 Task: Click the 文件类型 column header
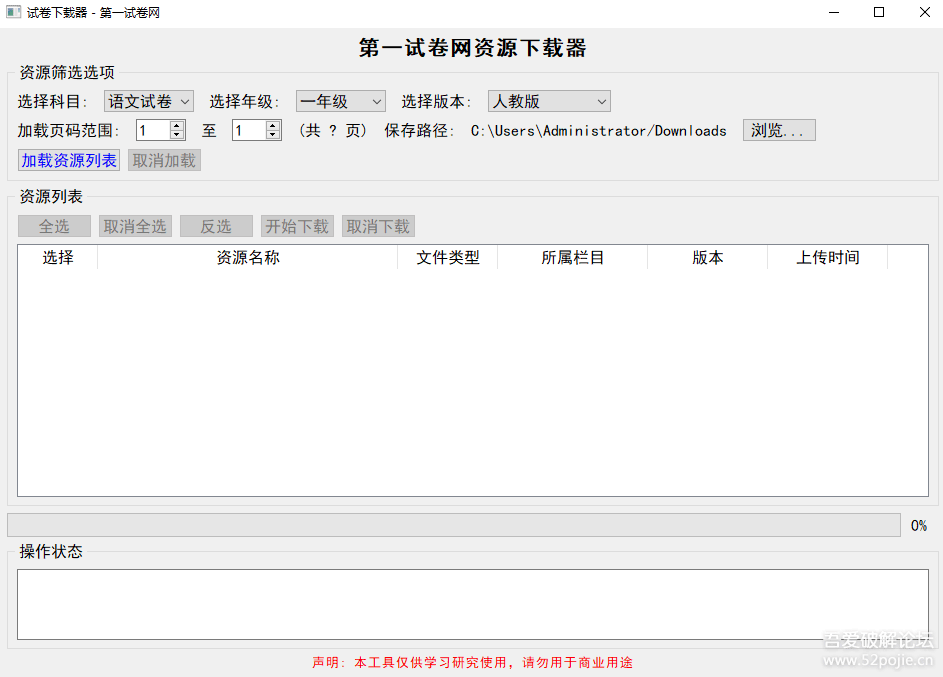pyautogui.click(x=448, y=257)
